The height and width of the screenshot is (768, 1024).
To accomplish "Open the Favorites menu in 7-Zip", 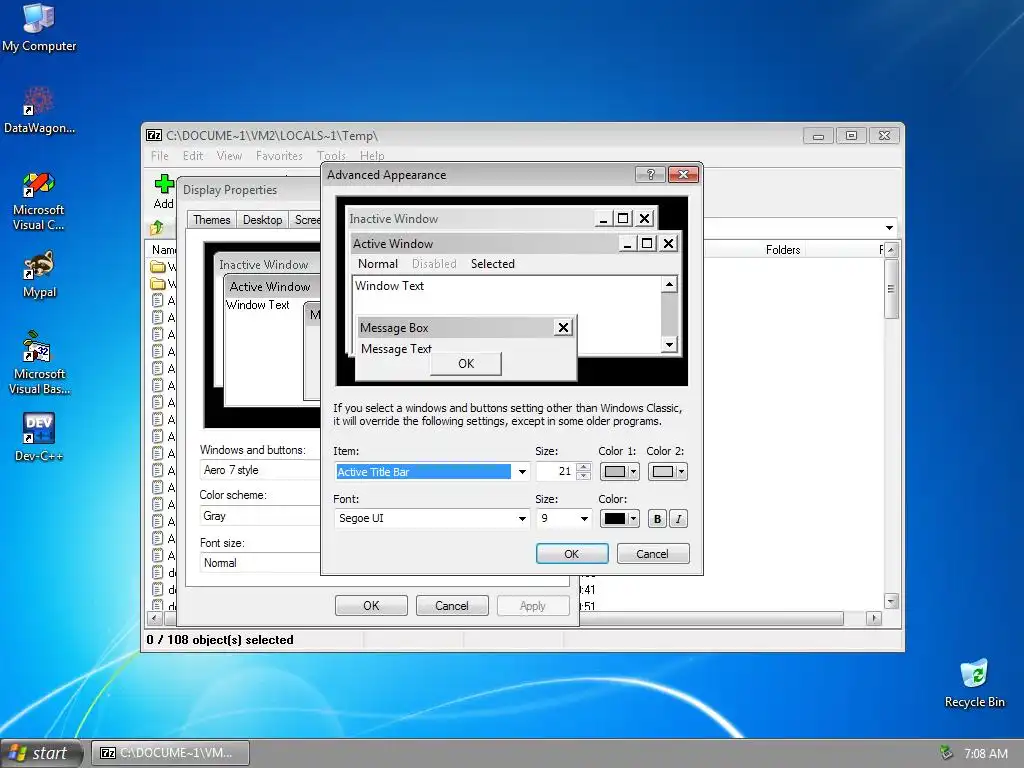I will click(279, 155).
